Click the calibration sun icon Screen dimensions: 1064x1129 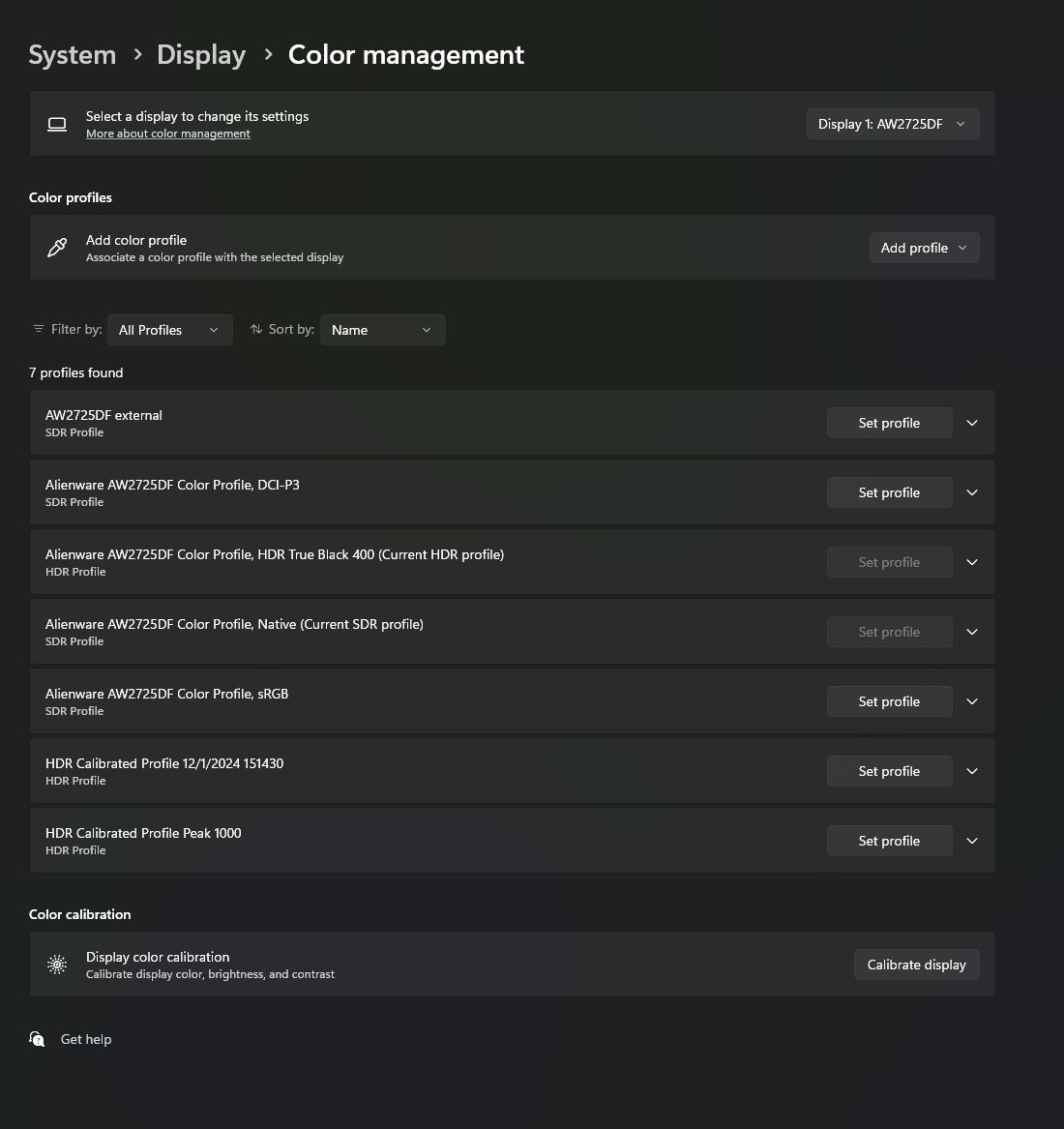(x=57, y=965)
